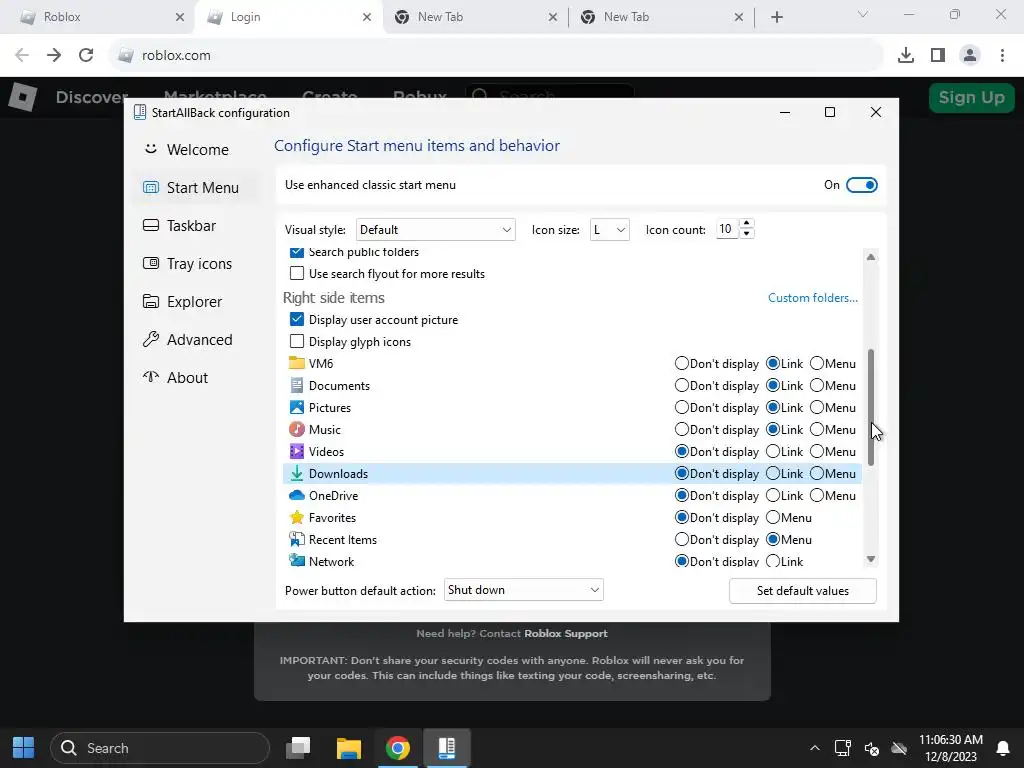This screenshot has width=1024, height=768.
Task: Click the Tray icons sidebar icon
Action: click(x=151, y=263)
